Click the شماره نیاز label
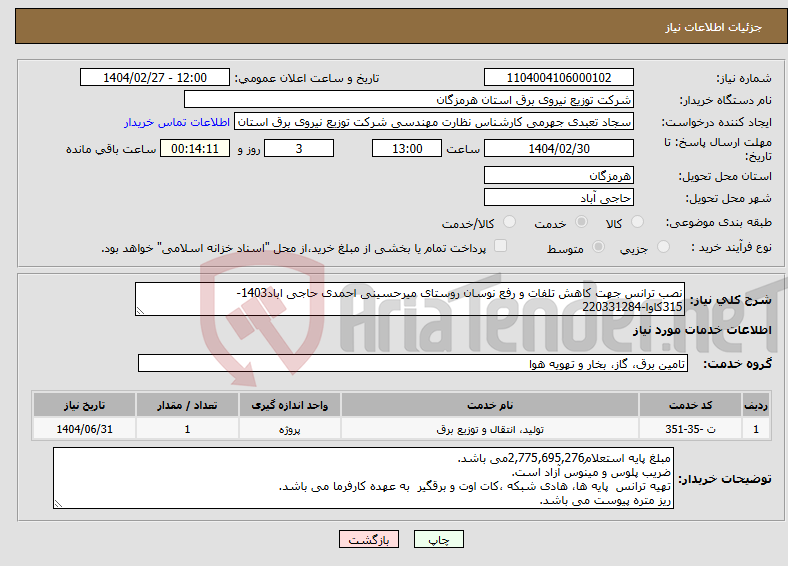 tap(744, 78)
